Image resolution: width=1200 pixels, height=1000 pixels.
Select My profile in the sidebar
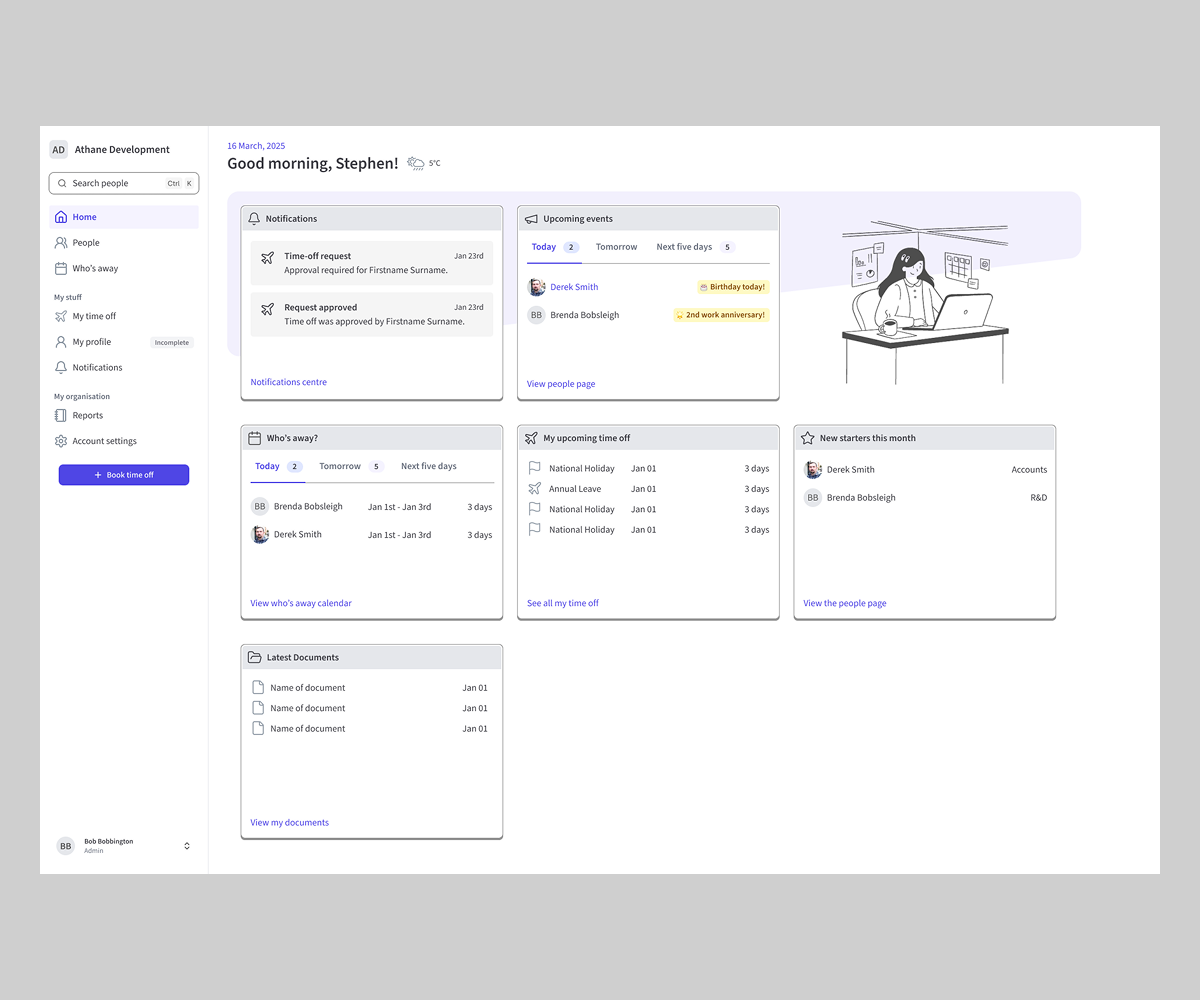tap(92, 342)
